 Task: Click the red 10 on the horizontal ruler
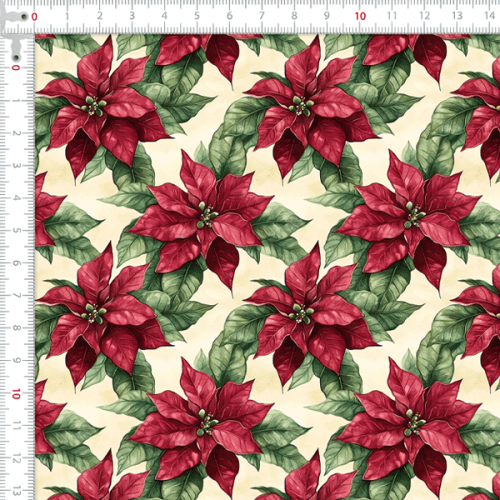360,16
